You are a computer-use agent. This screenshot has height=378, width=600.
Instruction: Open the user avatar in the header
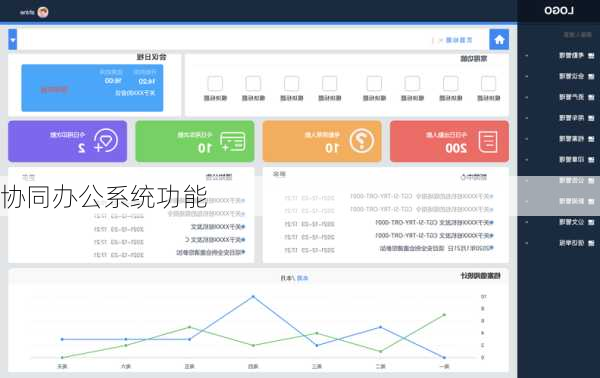point(43,12)
